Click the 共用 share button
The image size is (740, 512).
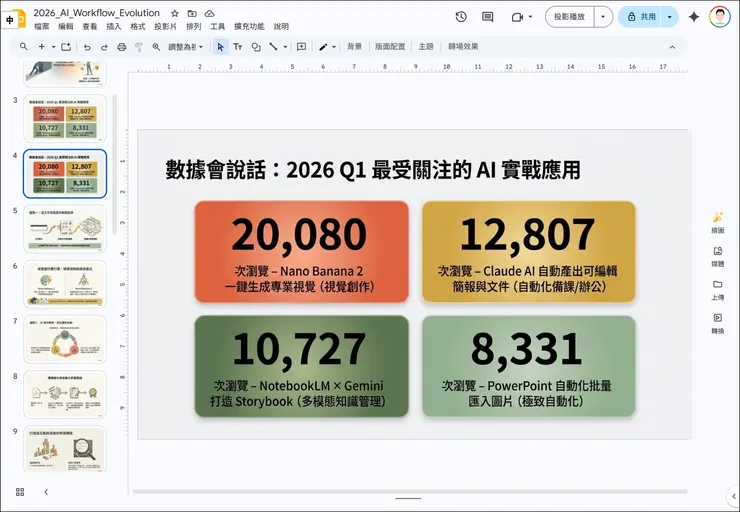tap(640, 17)
